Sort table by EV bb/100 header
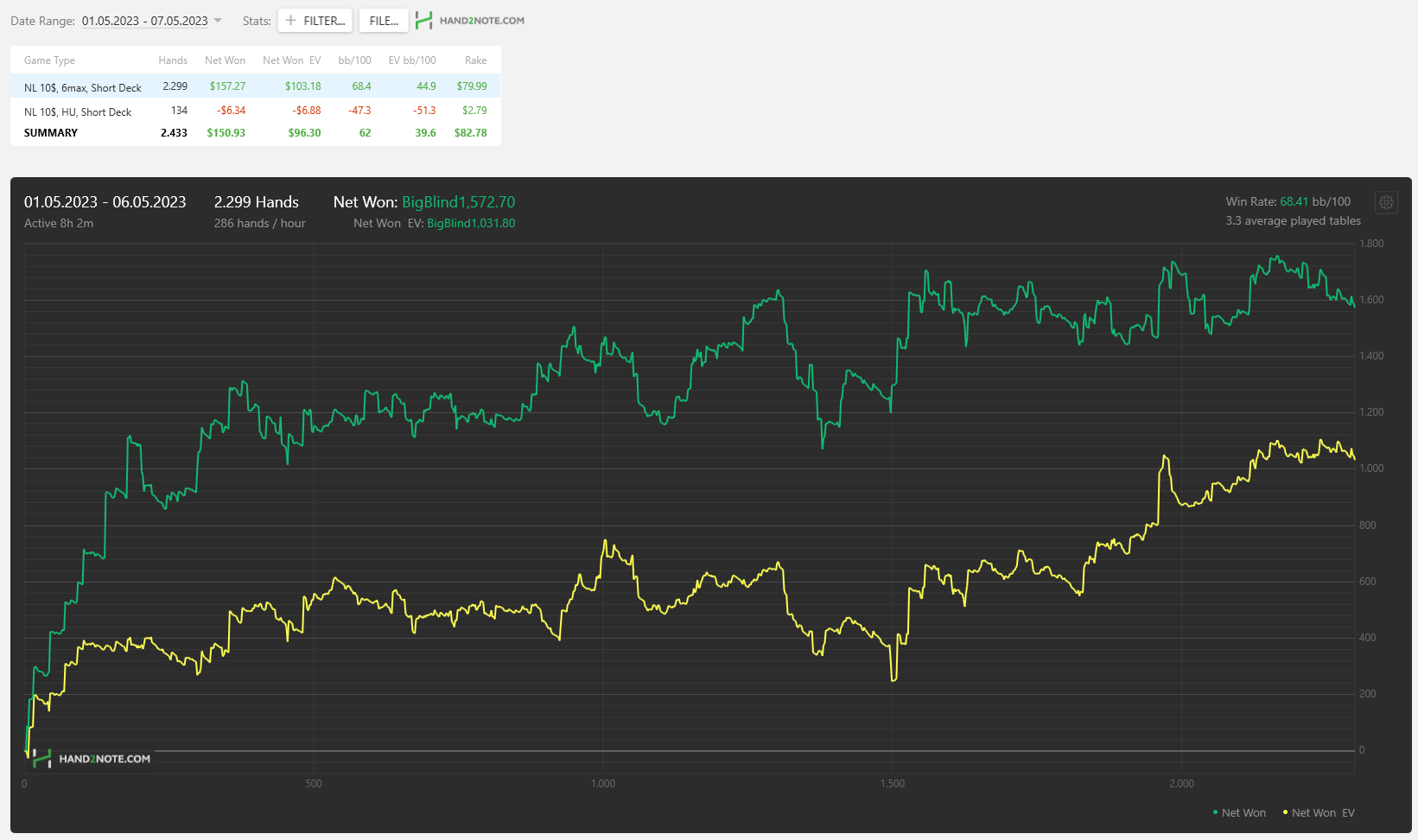1418x840 pixels. (x=412, y=60)
